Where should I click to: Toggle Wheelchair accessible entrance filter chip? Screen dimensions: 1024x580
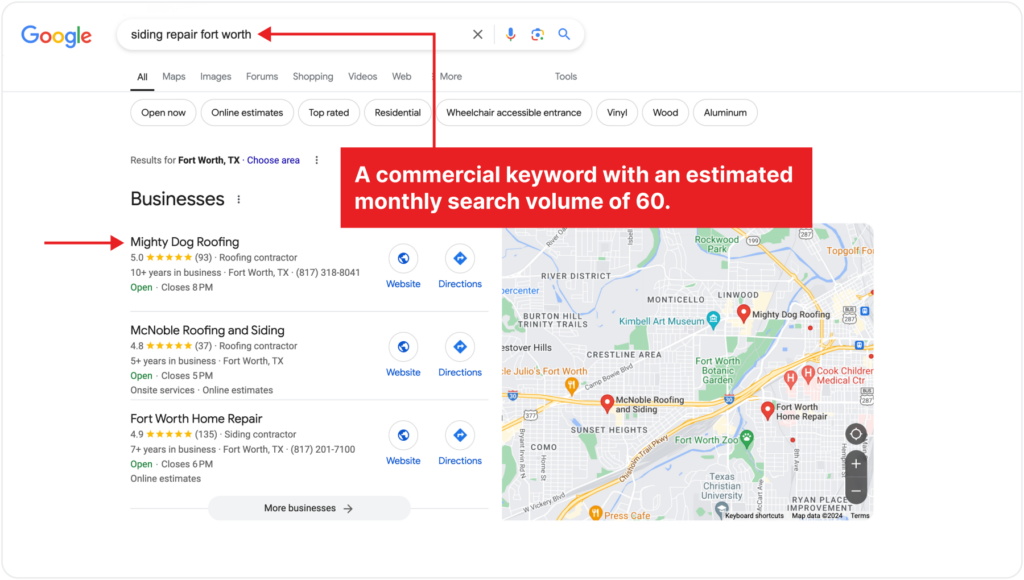coord(513,112)
